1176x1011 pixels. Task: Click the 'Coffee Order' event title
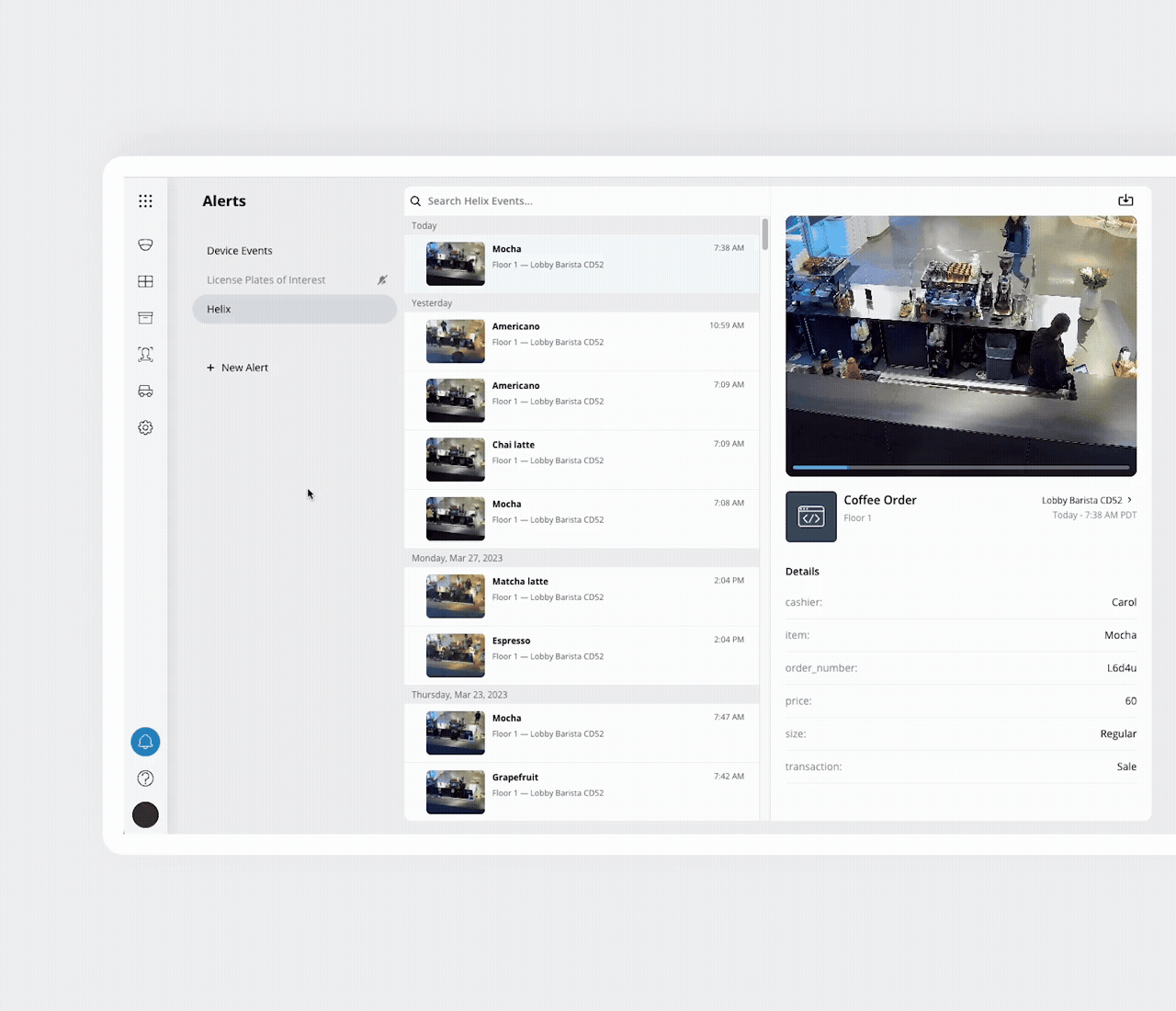click(x=880, y=500)
